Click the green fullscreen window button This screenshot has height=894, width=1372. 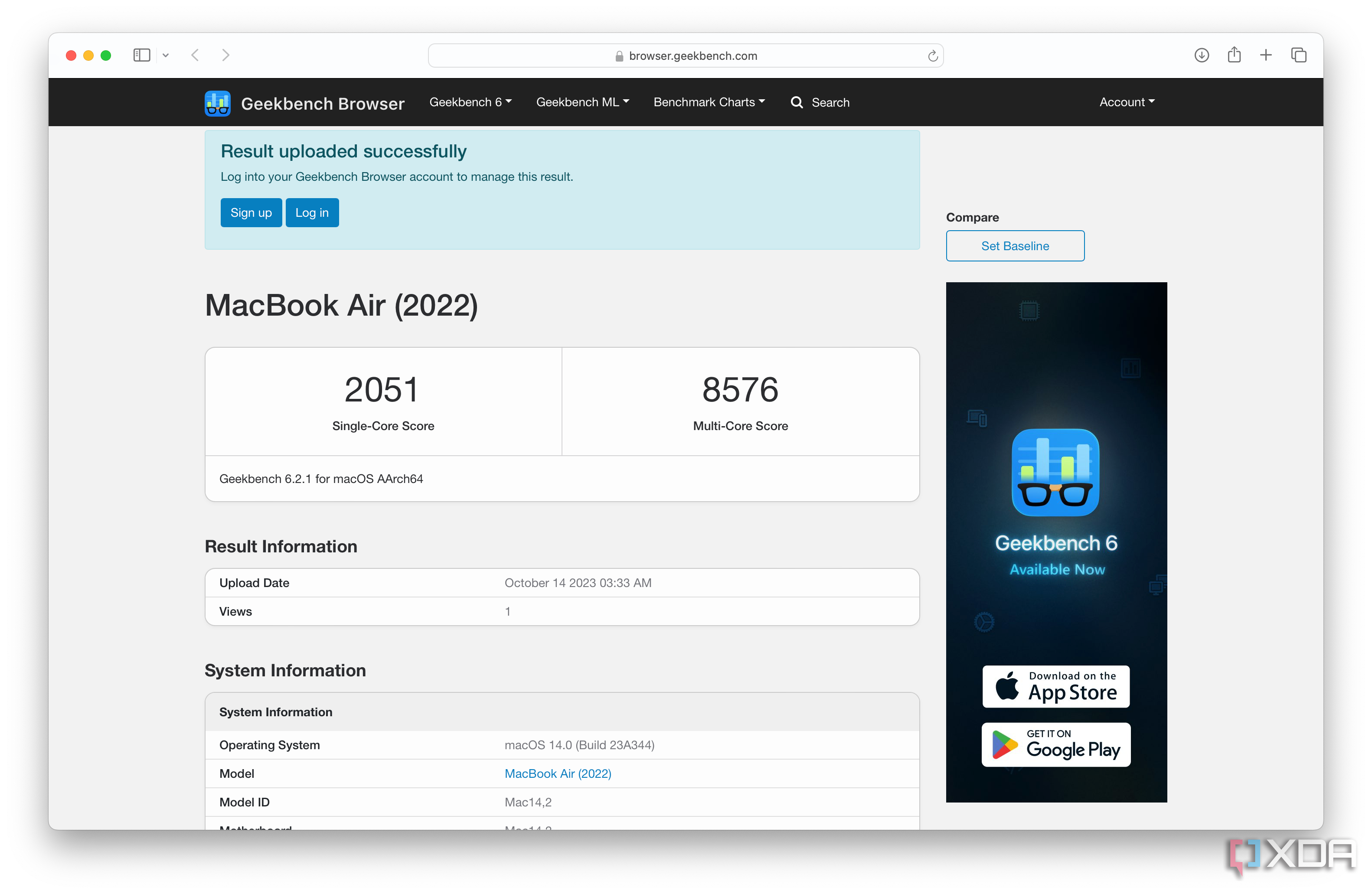point(105,55)
